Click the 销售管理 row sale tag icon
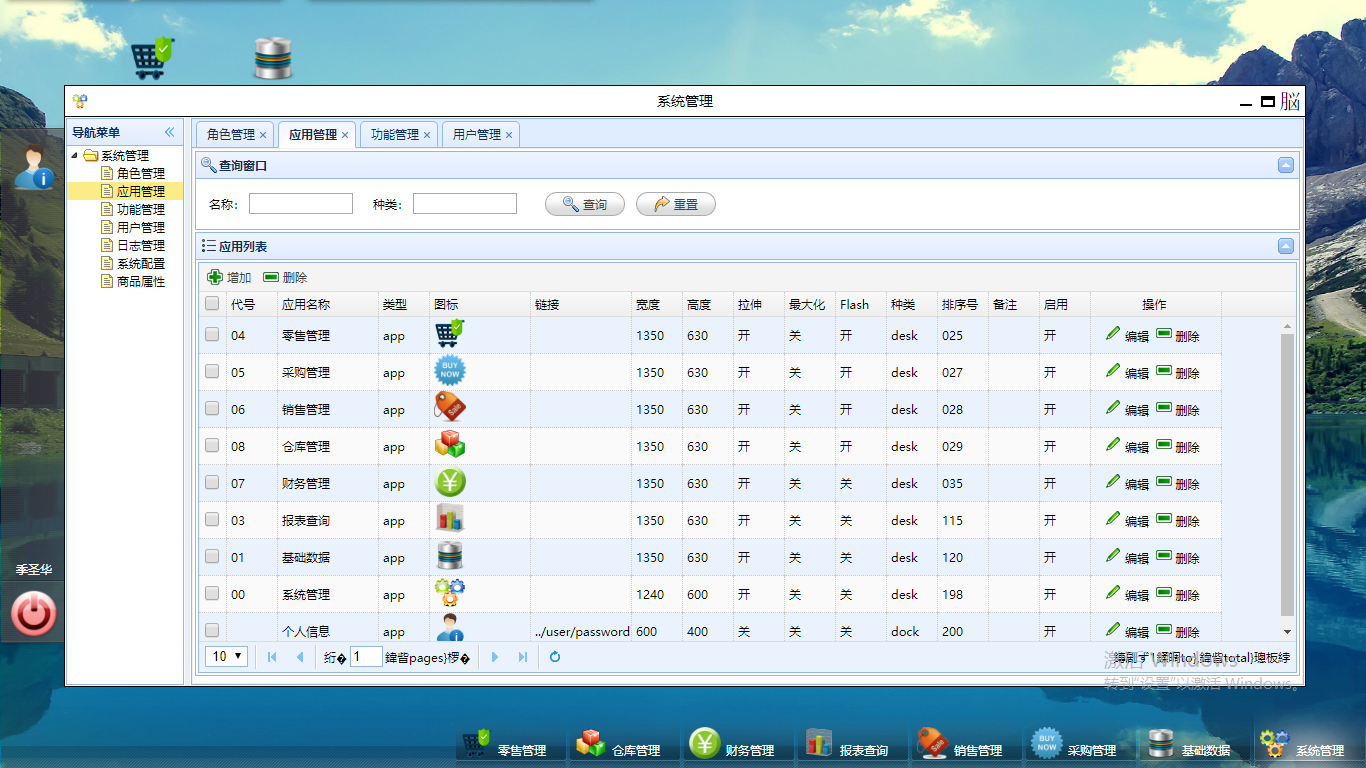1366x768 pixels. tap(450, 408)
